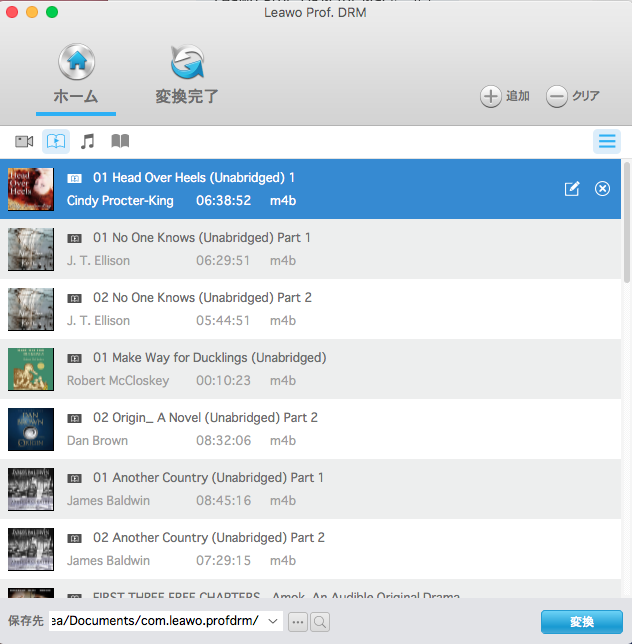Switch to the 変換完了 converted tab
The image size is (632, 644).
click(187, 74)
